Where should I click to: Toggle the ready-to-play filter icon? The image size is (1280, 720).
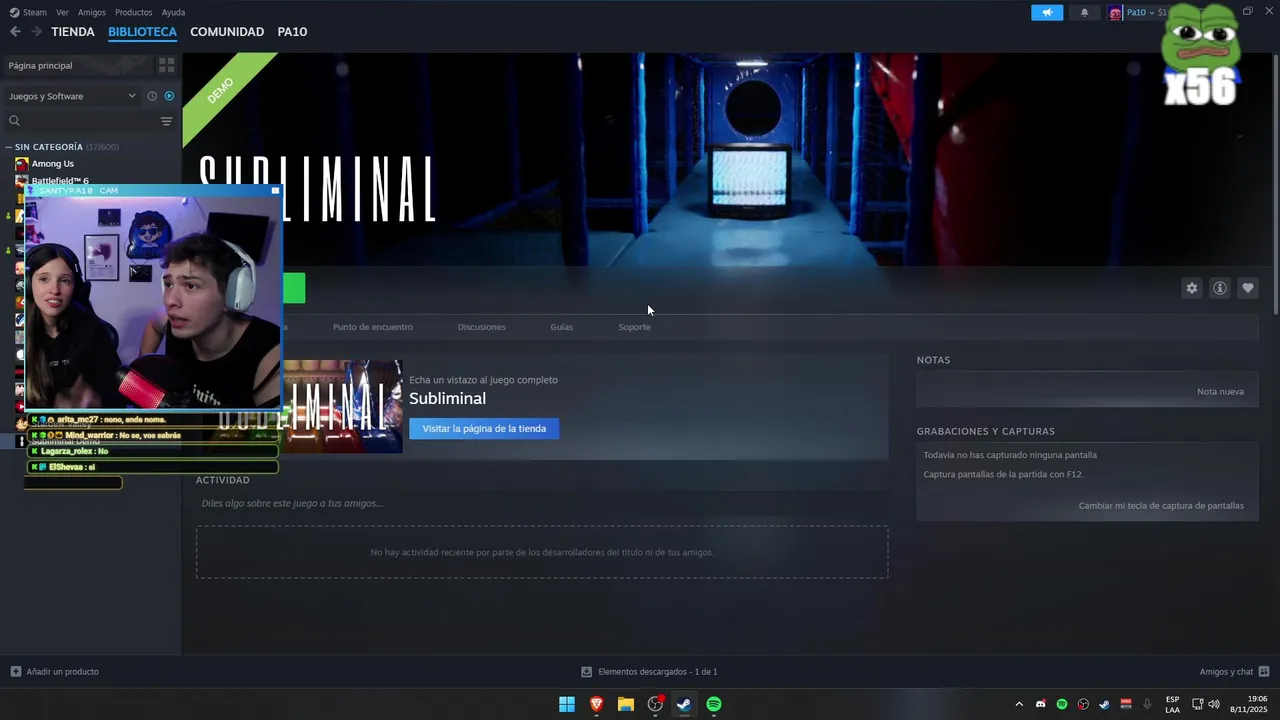point(169,96)
